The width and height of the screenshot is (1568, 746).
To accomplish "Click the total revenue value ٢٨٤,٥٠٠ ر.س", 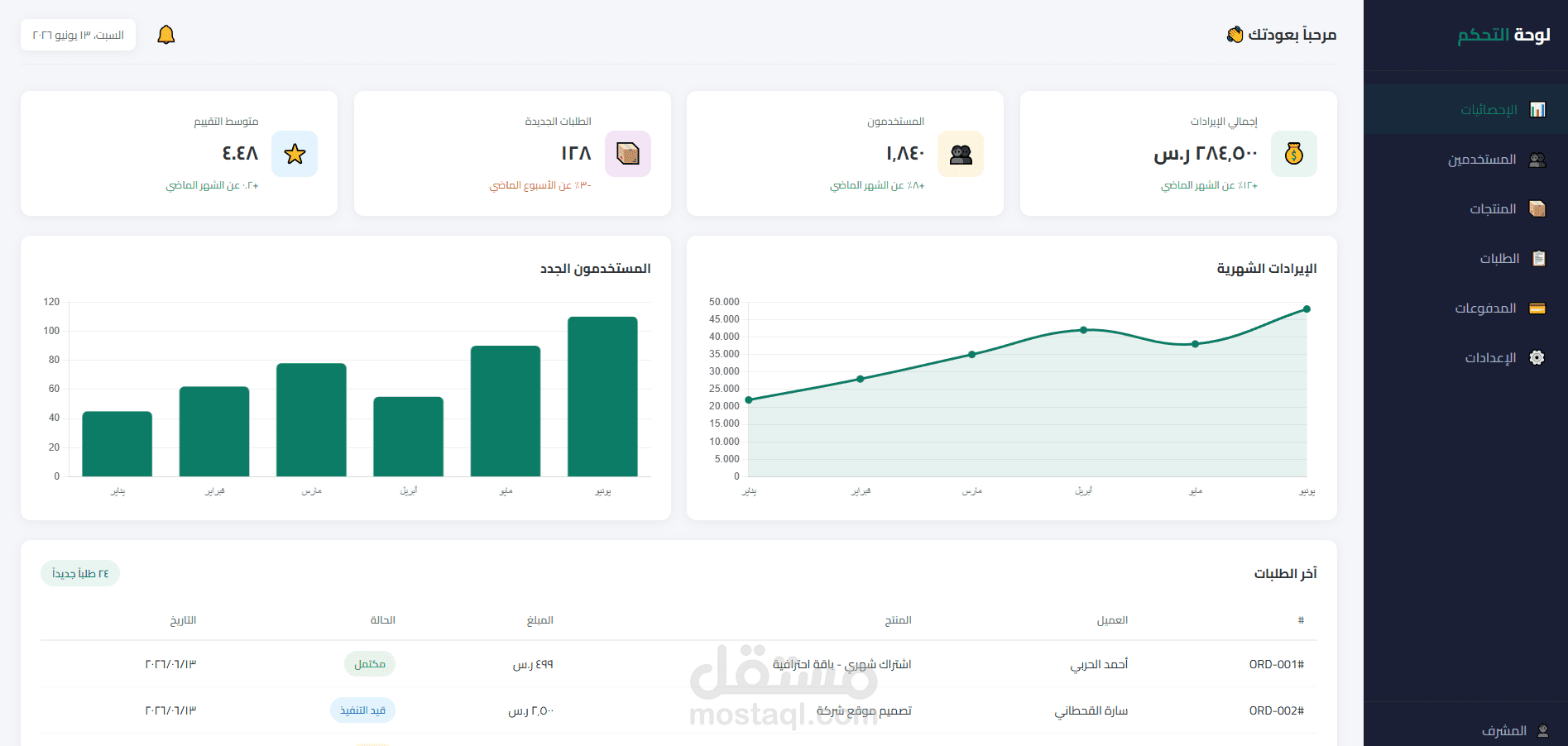I will click(1206, 154).
